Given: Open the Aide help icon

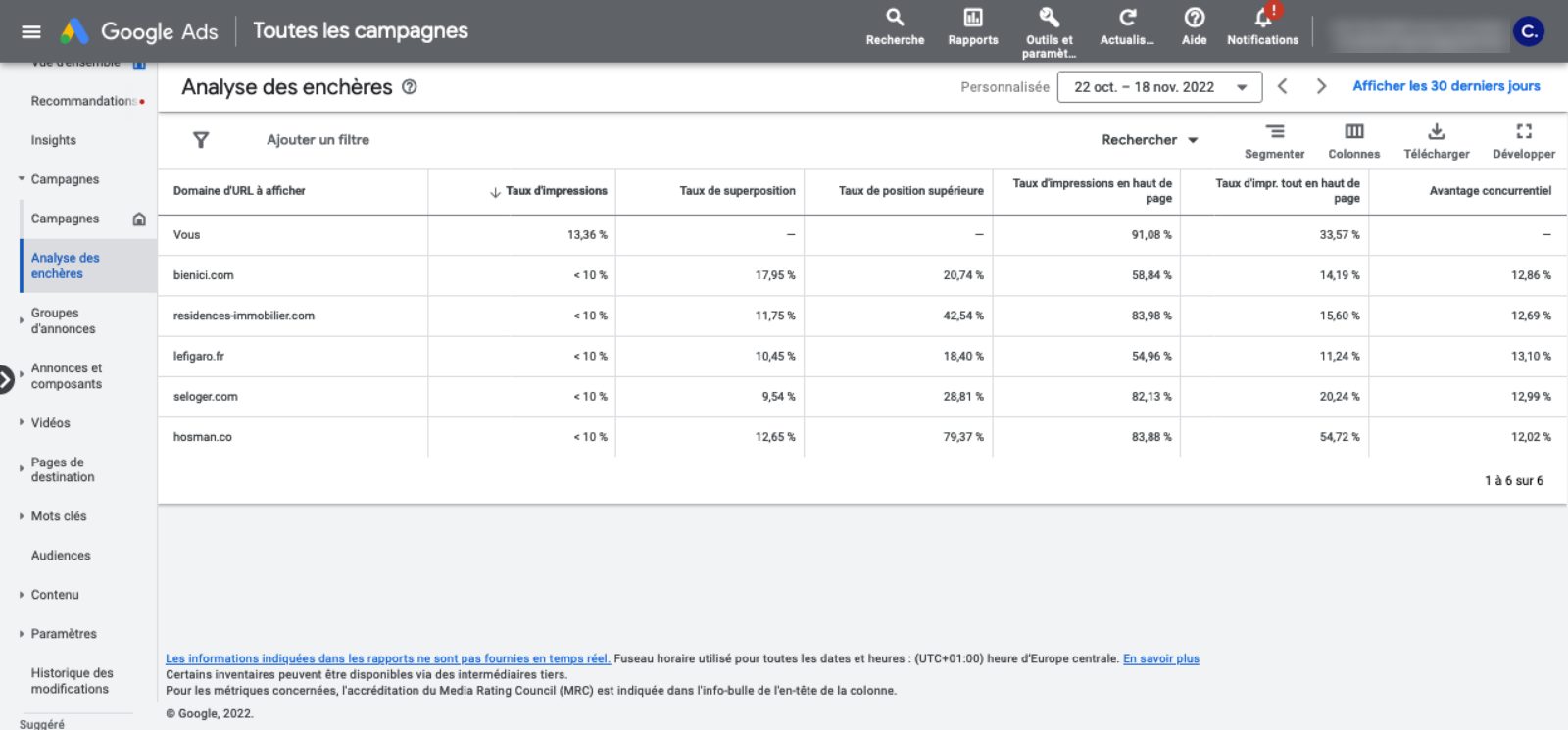Looking at the screenshot, I should tap(1194, 19).
